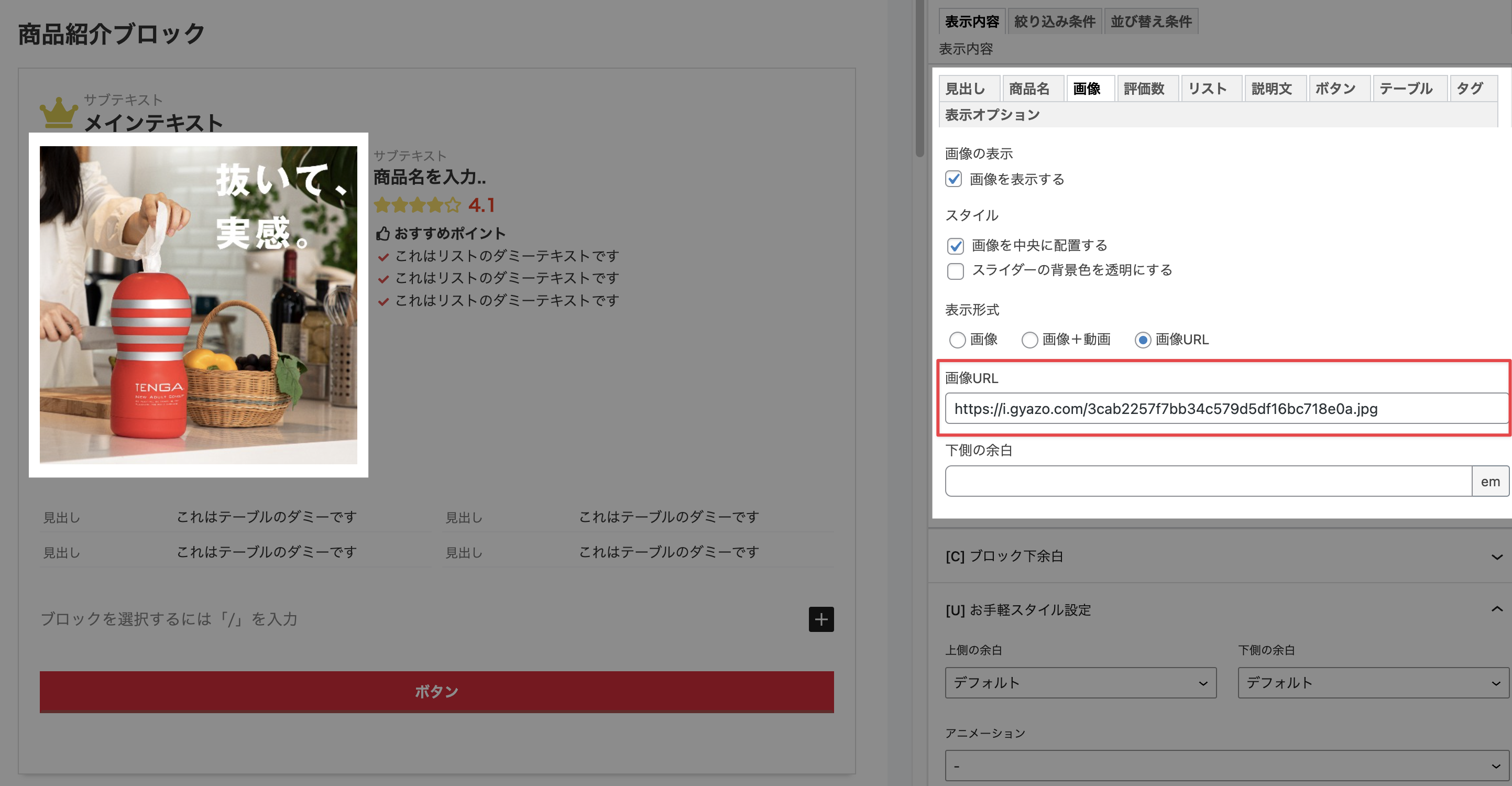Viewport: 1512px width, 786px height.
Task: Click the 商品名を入力.. product name text
Action: coord(430,177)
